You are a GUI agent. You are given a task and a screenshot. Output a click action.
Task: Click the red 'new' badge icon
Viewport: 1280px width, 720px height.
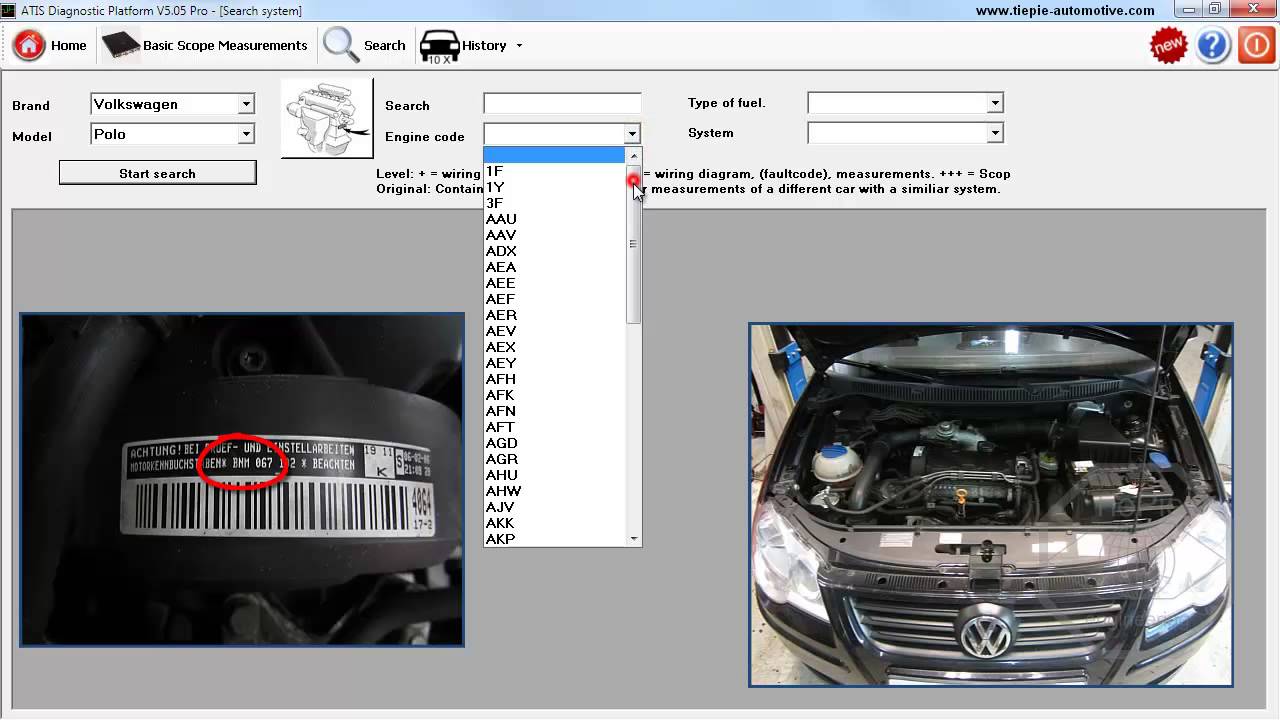click(x=1168, y=45)
